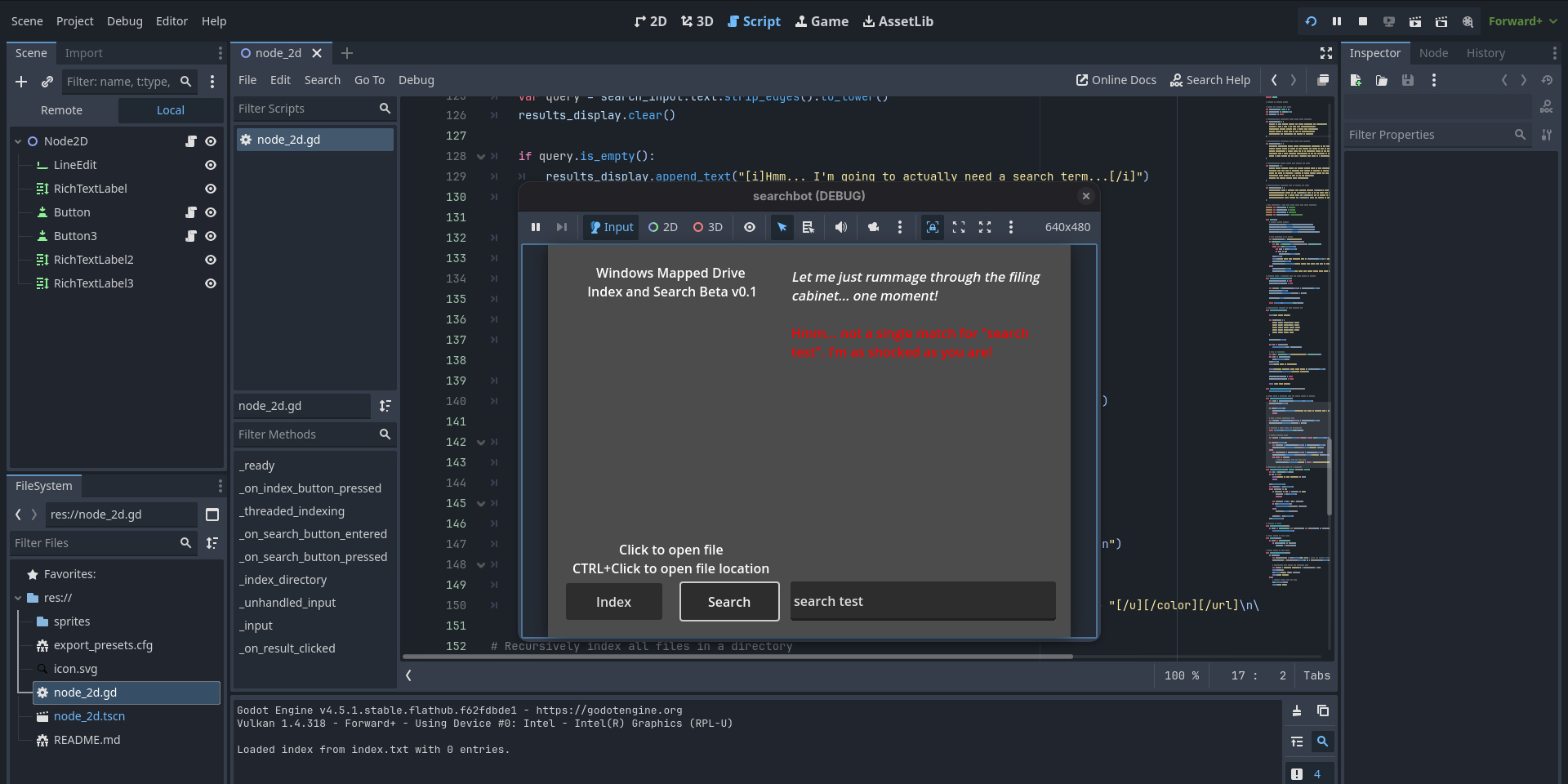Screen dimensions: 1568x784
Task: Hide the LineEdit node
Action: pyautogui.click(x=211, y=165)
